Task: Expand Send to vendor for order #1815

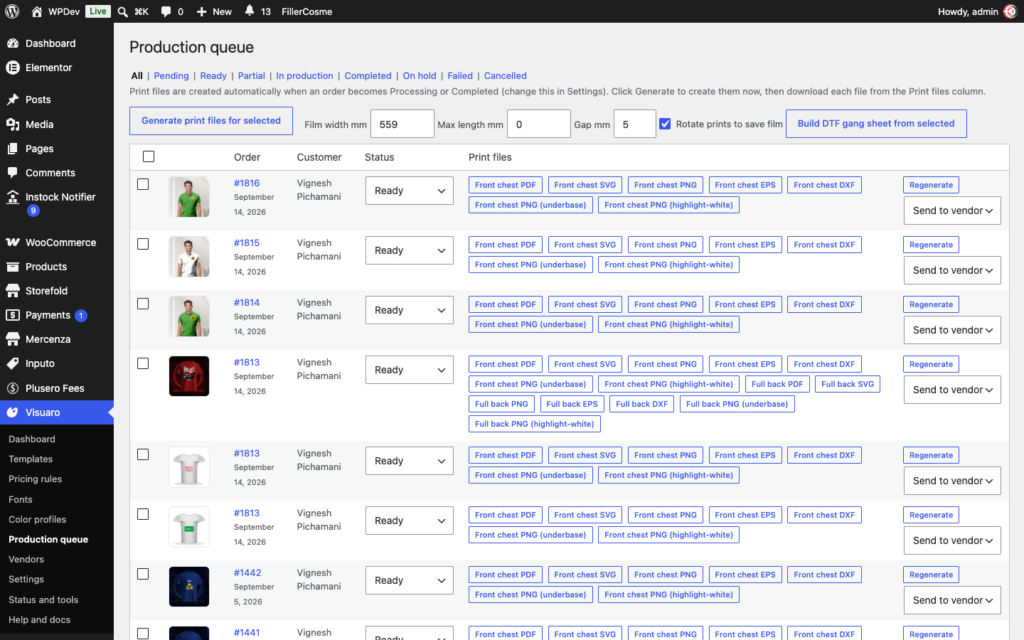Action: pos(952,270)
